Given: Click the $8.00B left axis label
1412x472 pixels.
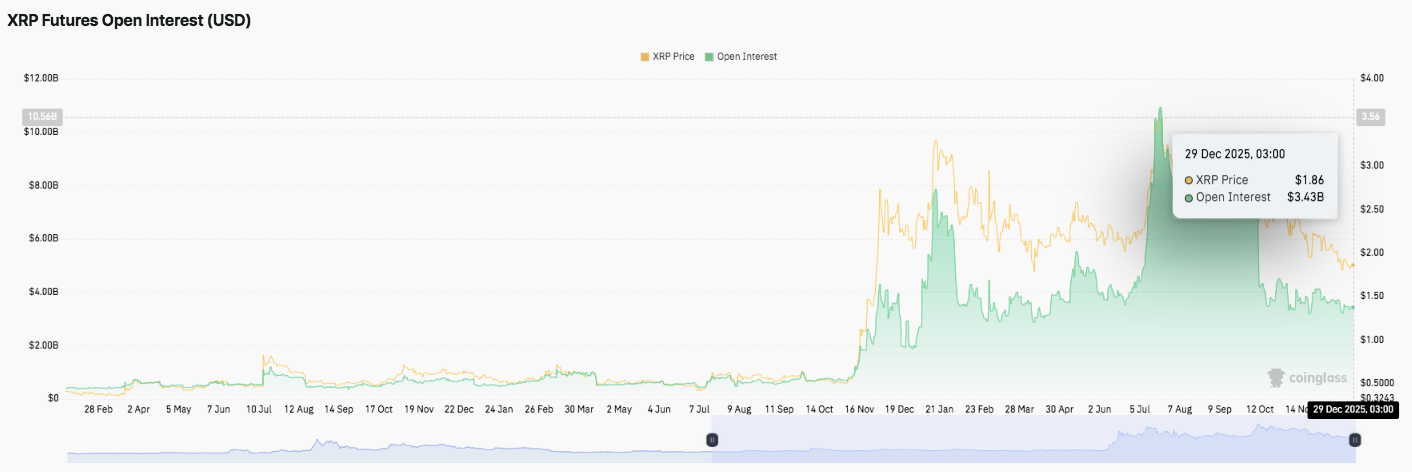Looking at the screenshot, I should (x=40, y=185).
